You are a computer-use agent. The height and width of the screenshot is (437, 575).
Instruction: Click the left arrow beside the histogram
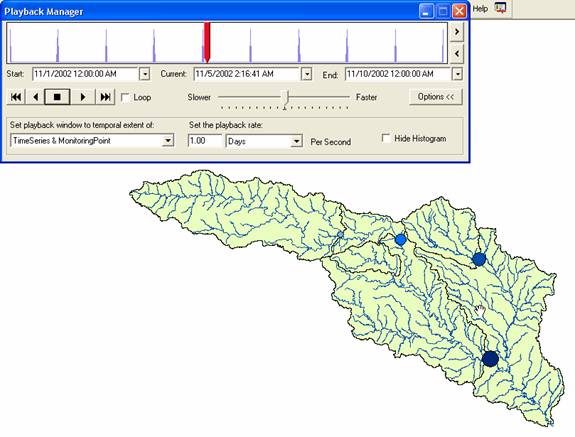tap(457, 54)
